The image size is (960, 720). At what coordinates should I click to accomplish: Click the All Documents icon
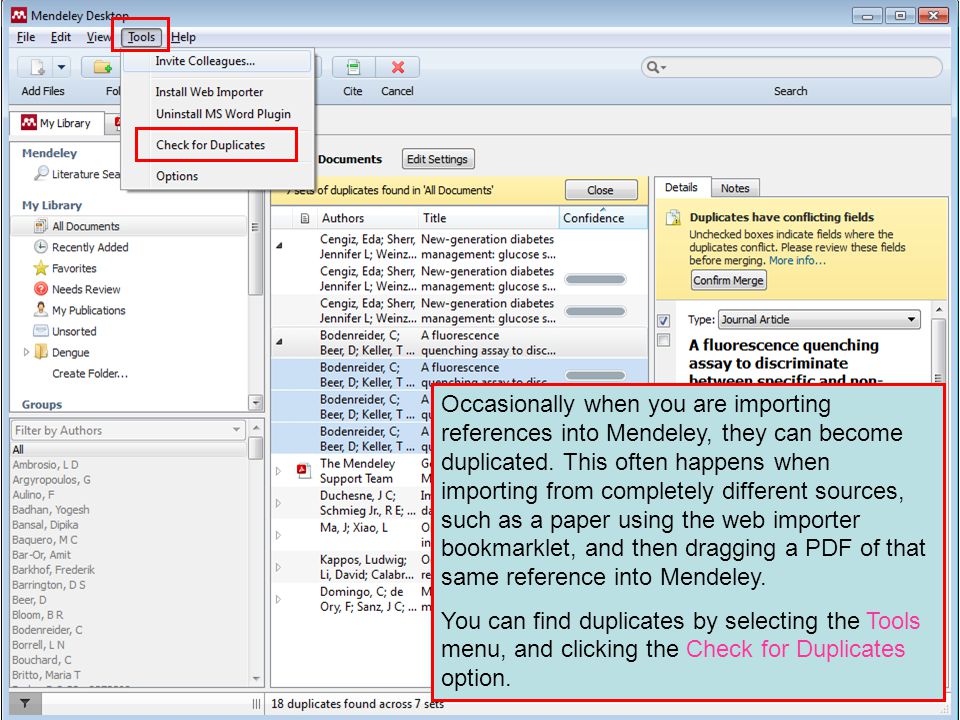tap(40, 226)
